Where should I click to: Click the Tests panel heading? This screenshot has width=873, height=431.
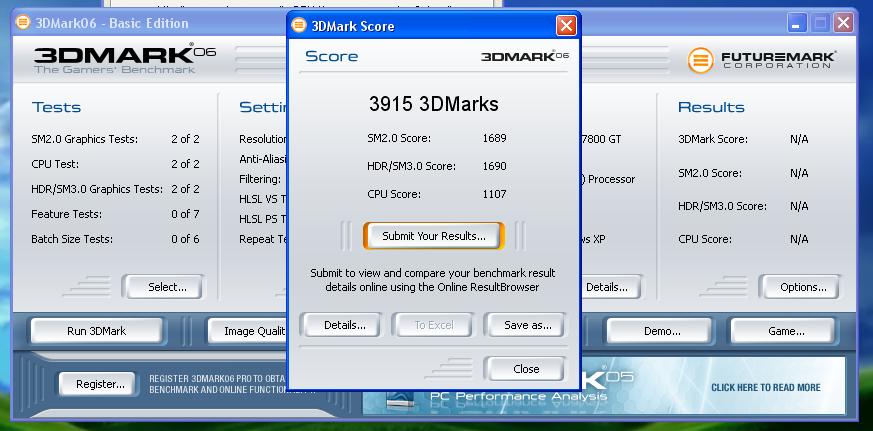(56, 107)
